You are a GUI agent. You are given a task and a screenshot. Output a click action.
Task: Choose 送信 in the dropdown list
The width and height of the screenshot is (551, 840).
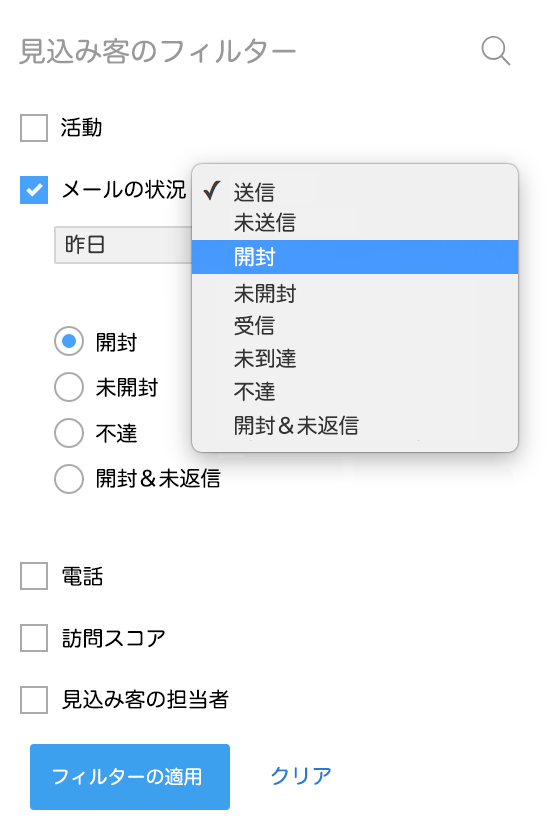355,192
